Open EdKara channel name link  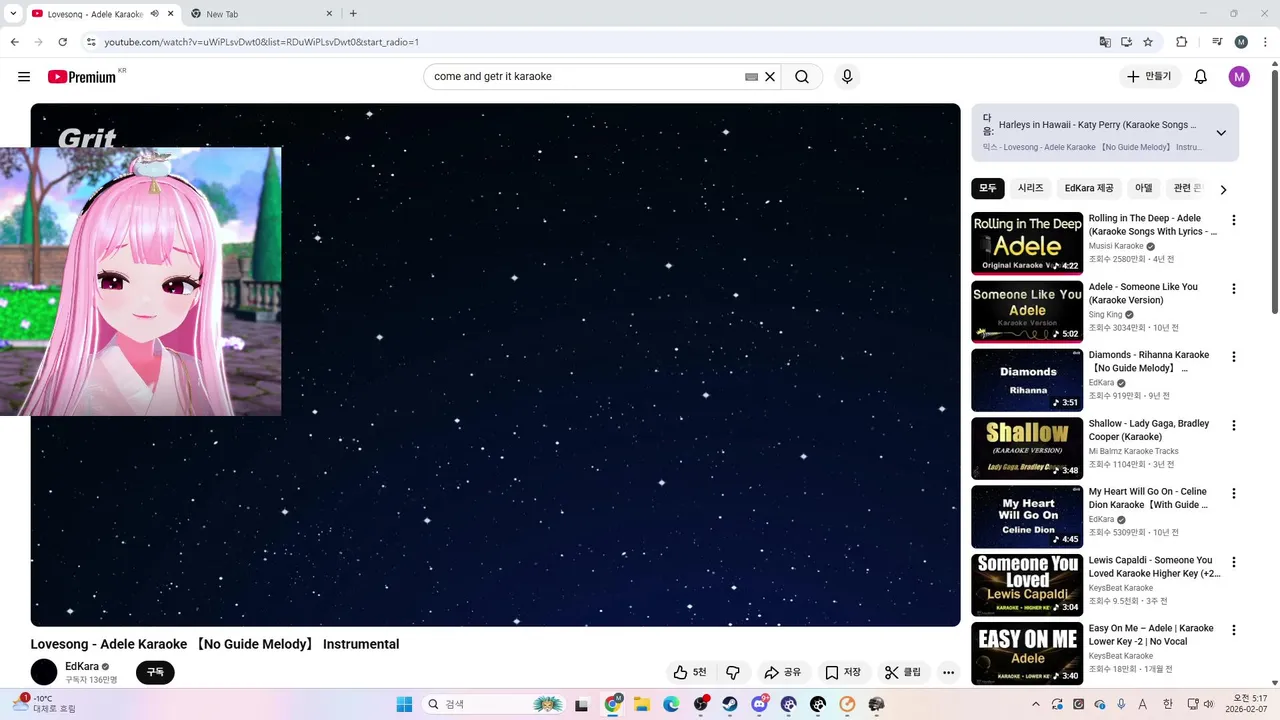[82, 666]
